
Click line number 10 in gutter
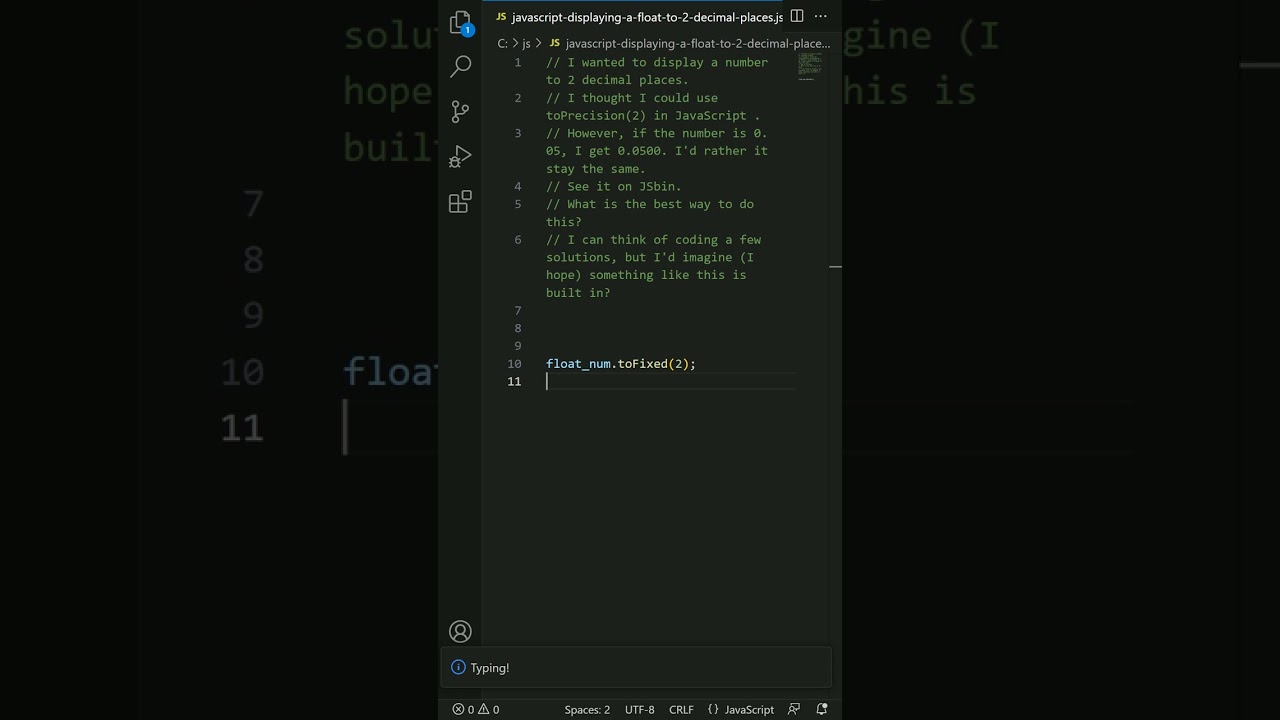click(514, 364)
